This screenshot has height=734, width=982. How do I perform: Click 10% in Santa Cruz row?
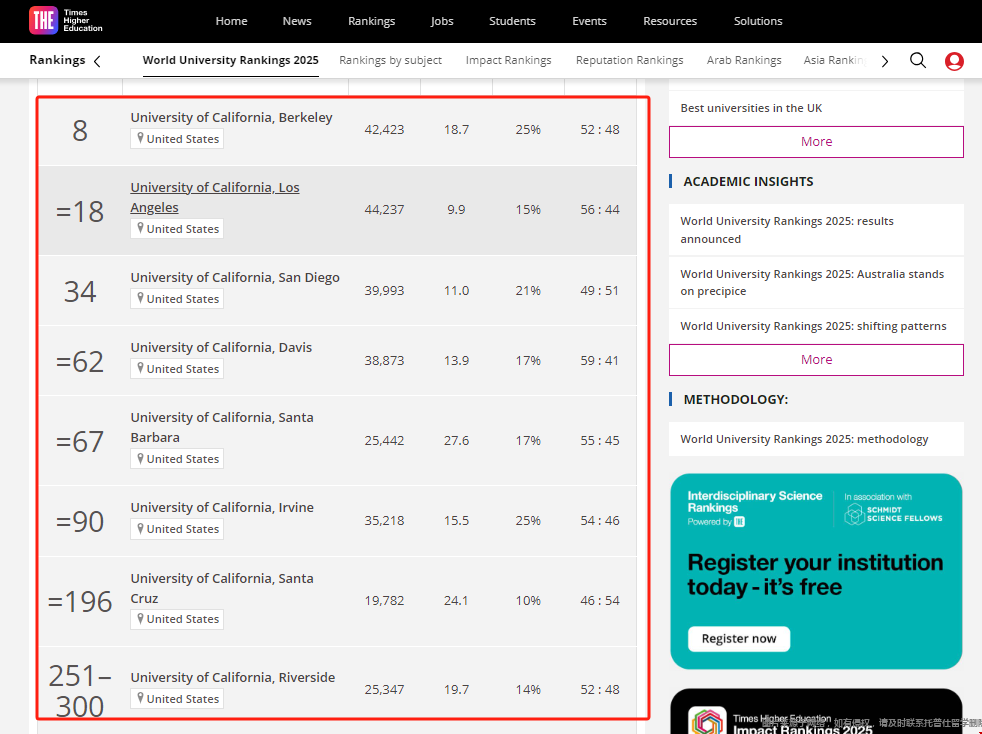pos(528,601)
